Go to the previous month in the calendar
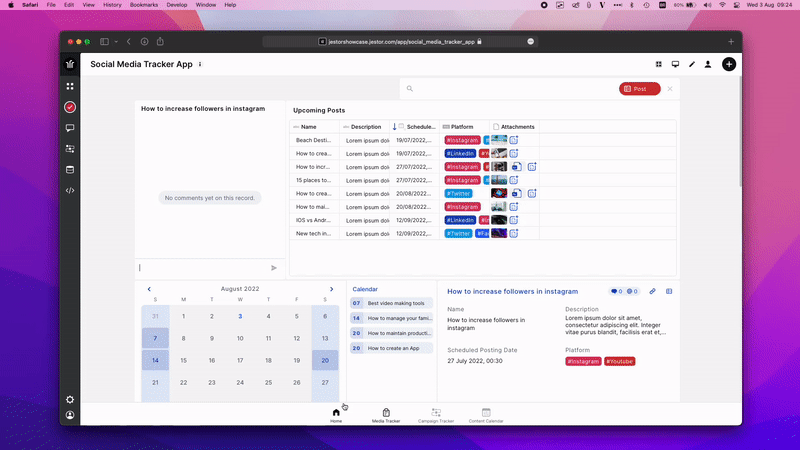Screen dimensions: 800x450 click(149, 289)
